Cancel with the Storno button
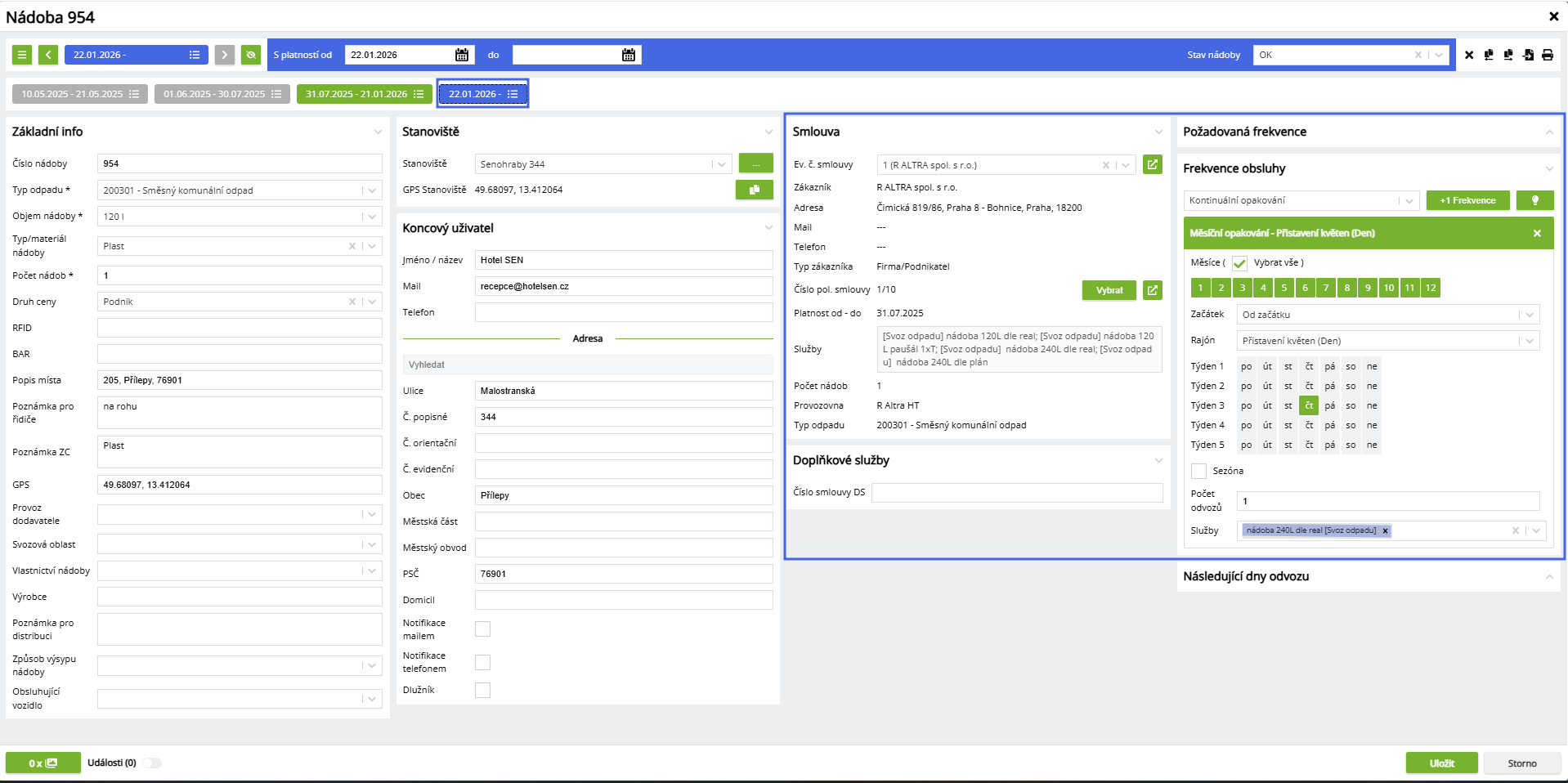This screenshot has width=1568, height=783. tap(1522, 763)
